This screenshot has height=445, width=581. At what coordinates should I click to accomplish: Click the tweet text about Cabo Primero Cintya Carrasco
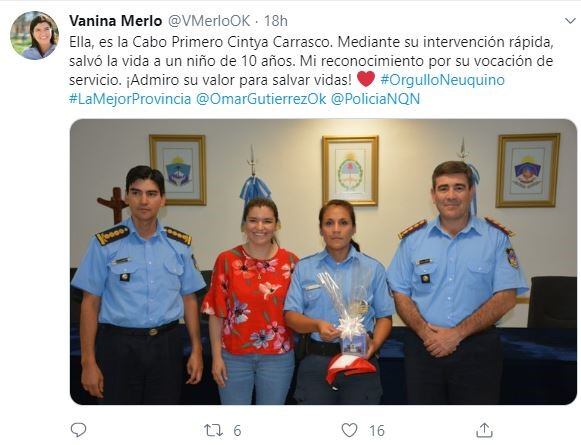pos(311,61)
